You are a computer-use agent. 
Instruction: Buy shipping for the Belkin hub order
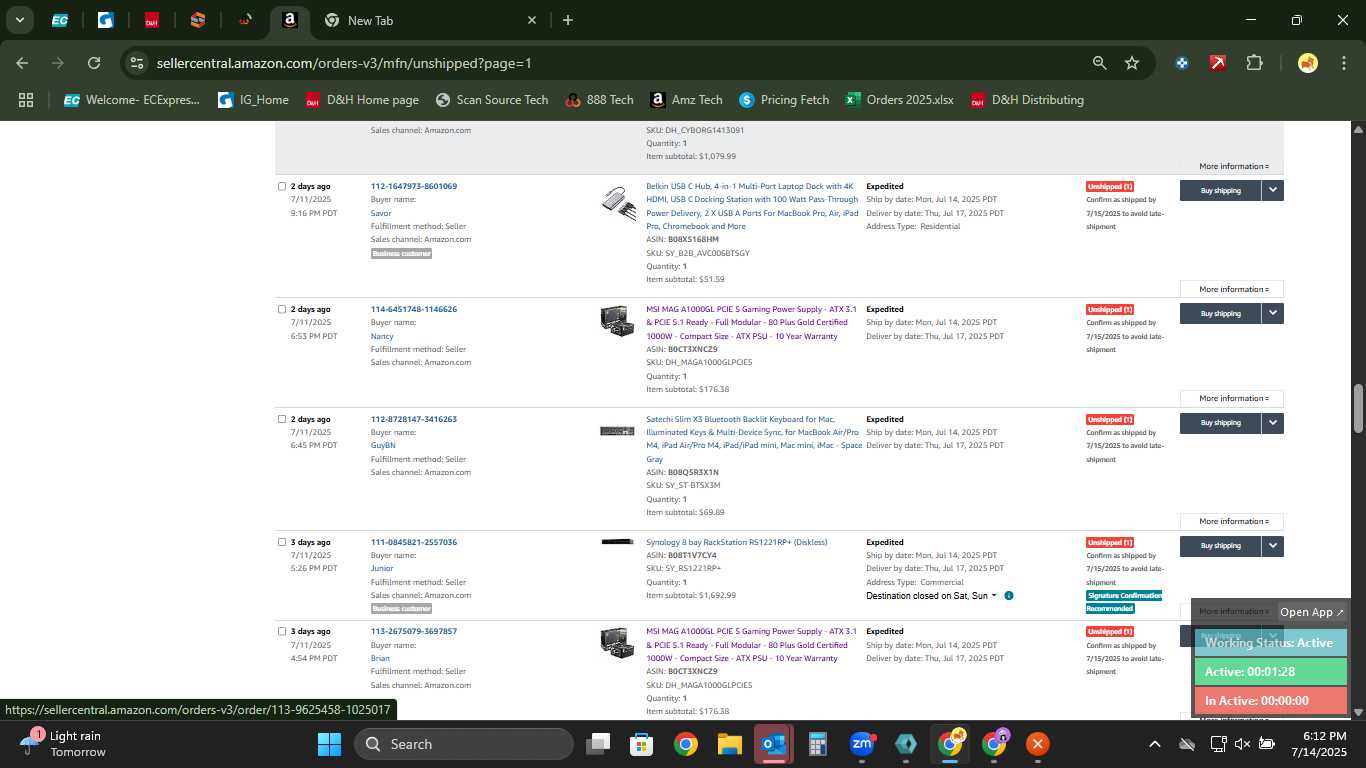pyautogui.click(x=1220, y=190)
